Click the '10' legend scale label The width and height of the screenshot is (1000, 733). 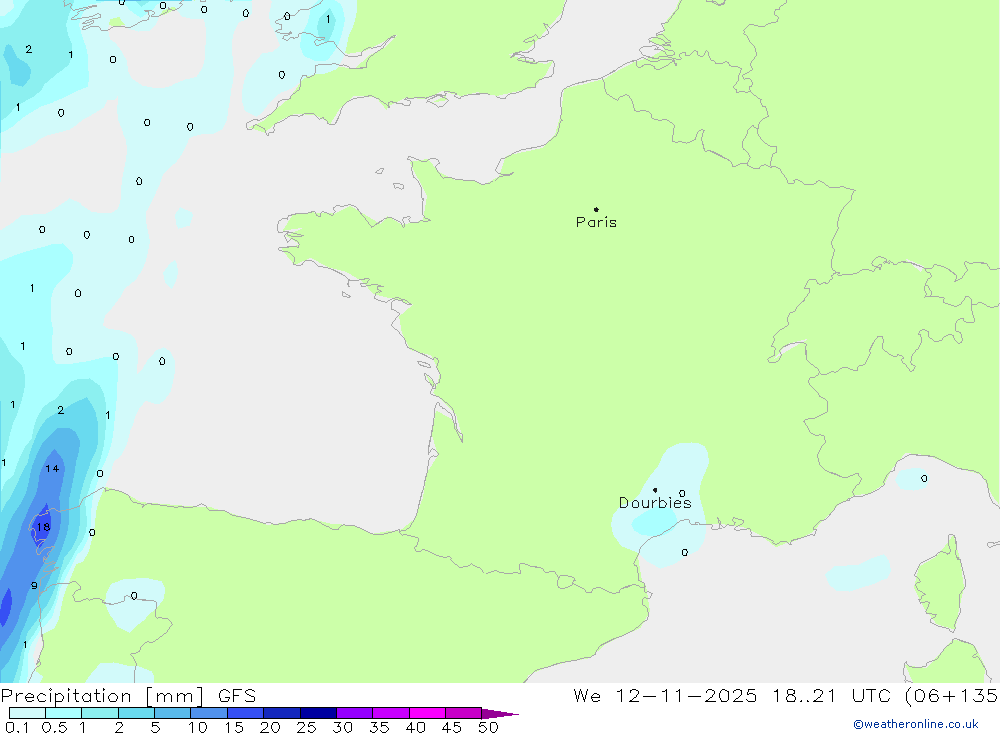(197, 727)
